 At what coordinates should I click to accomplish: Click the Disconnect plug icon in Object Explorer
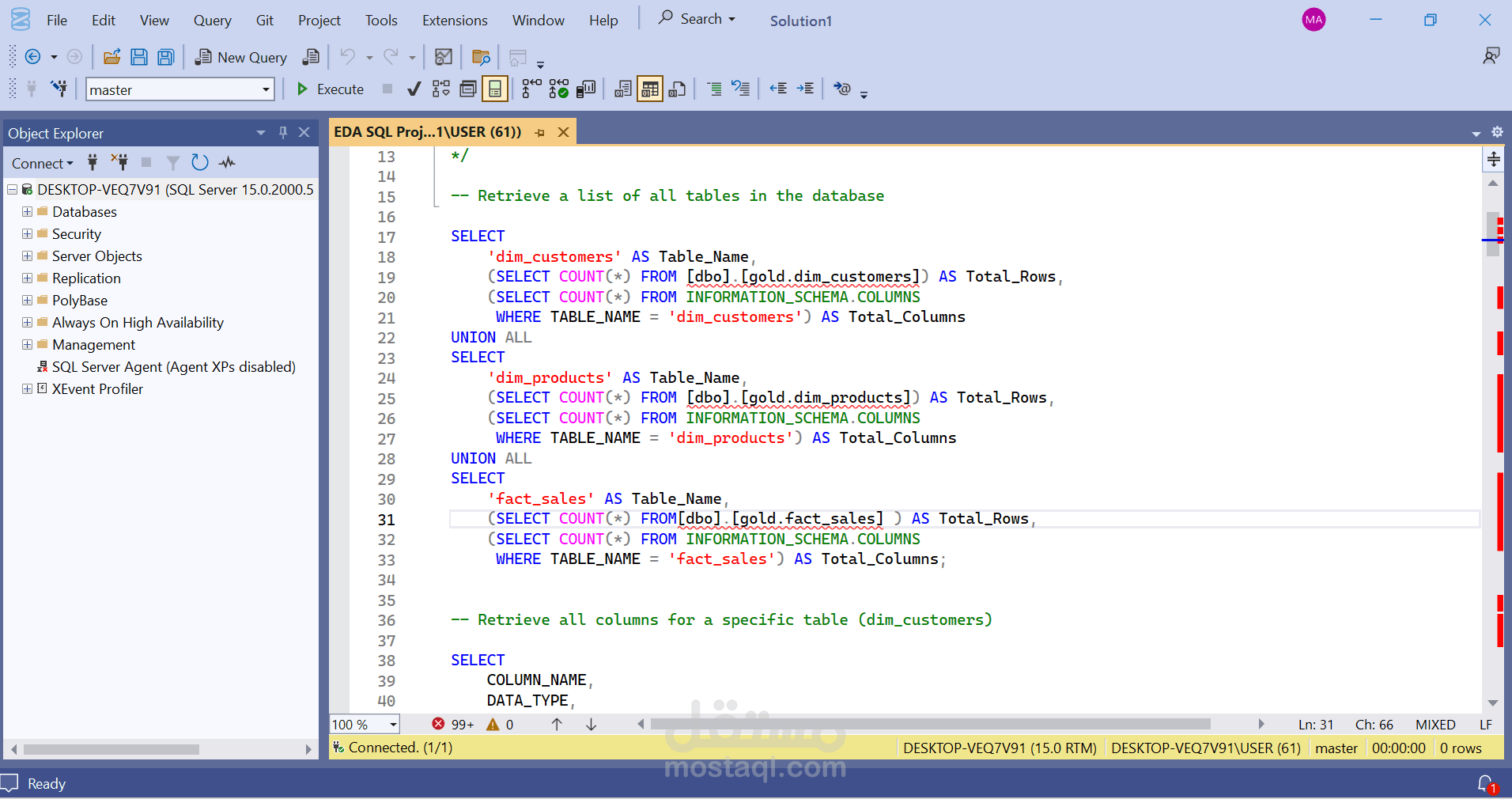pyautogui.click(x=119, y=163)
